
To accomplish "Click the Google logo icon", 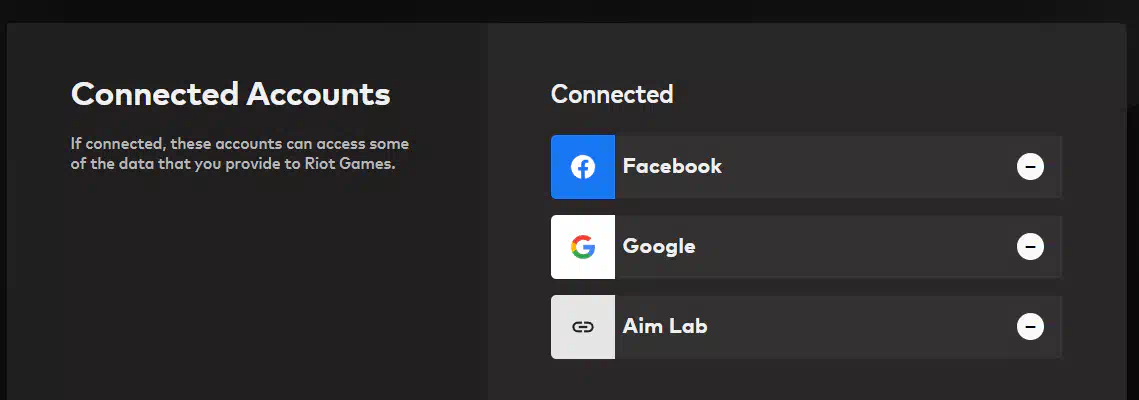I will coord(583,247).
